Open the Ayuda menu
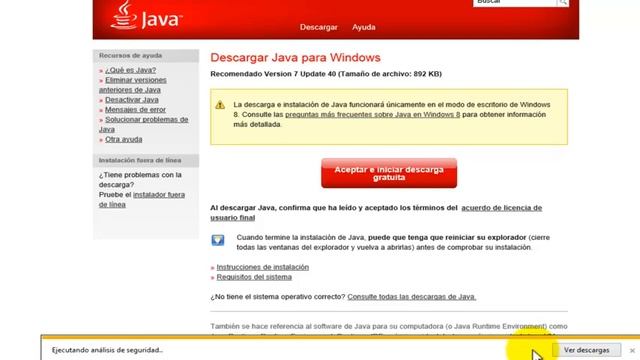640x360 pixels. coord(364,27)
